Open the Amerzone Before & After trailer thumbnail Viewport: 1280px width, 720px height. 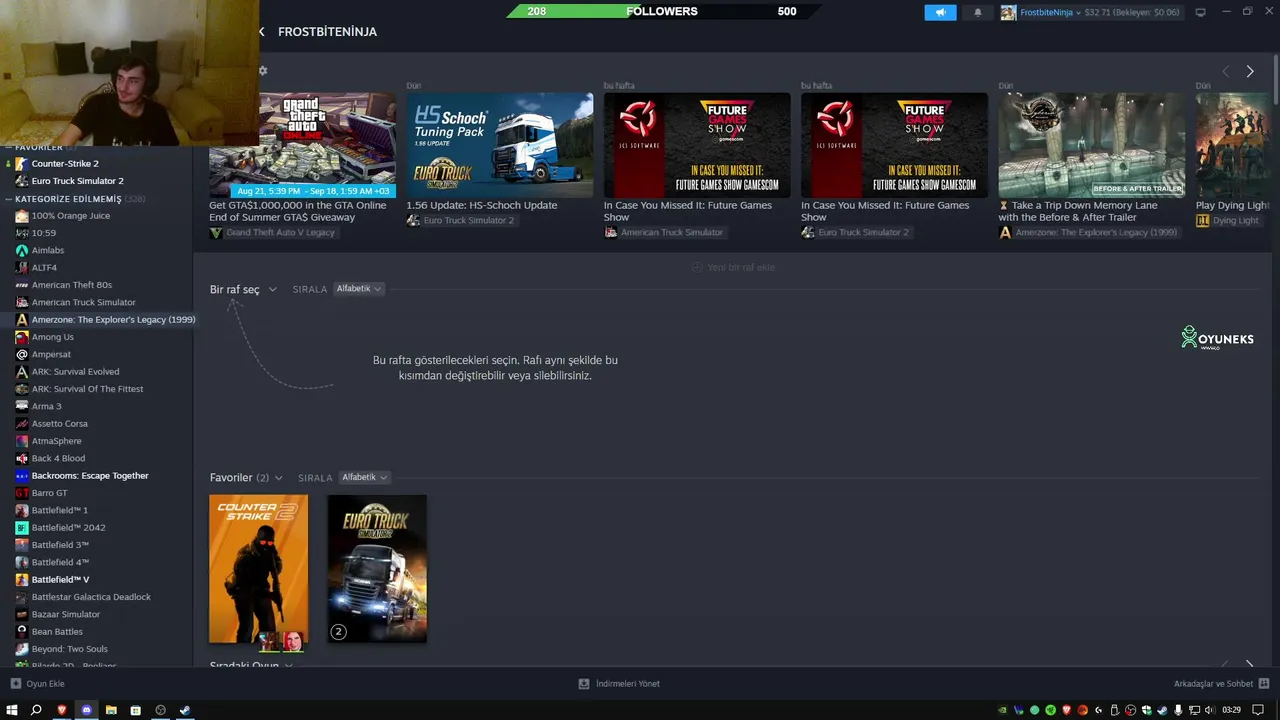(1091, 145)
